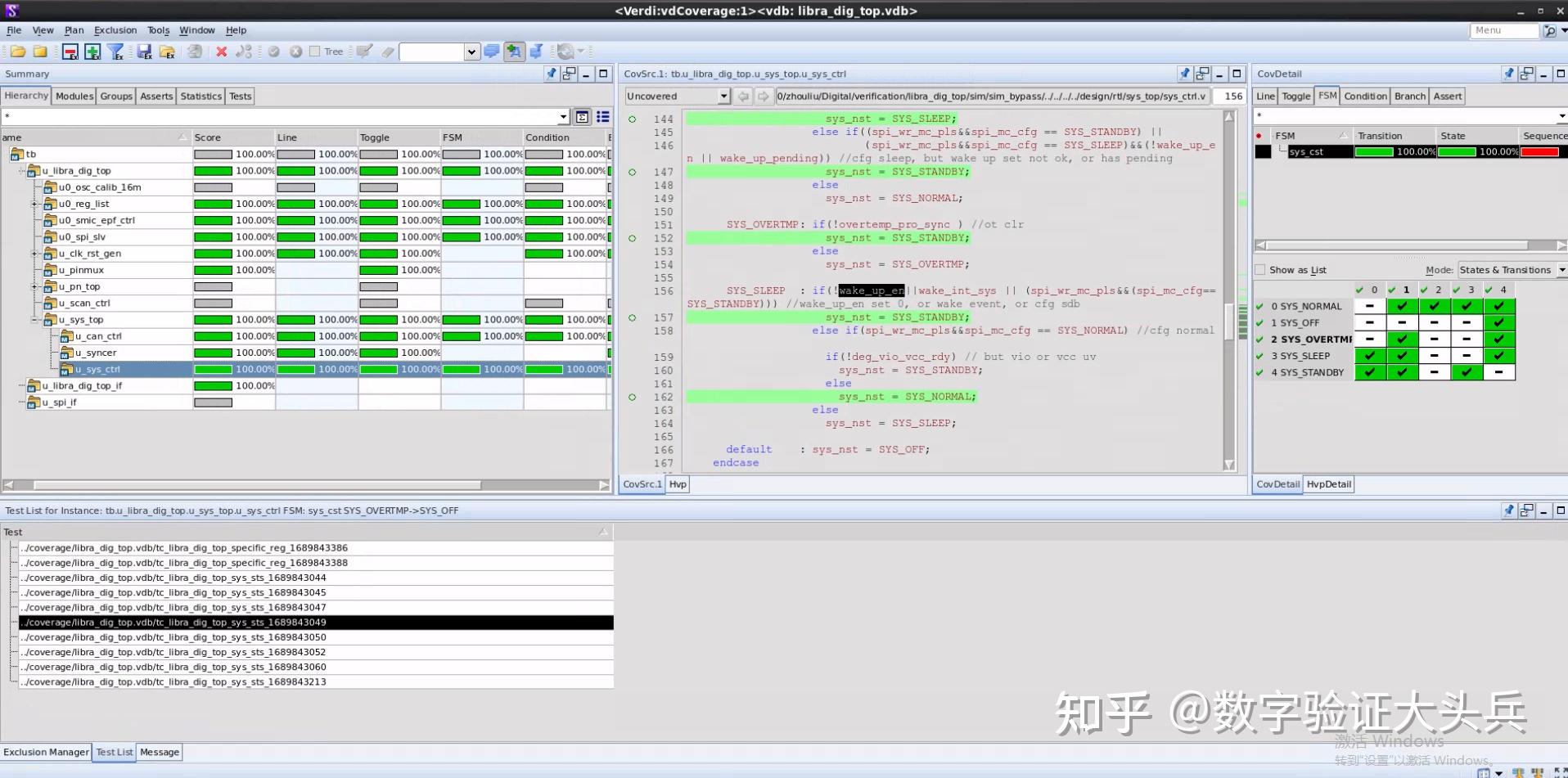Select test tc_libra_dig_top_sys_sts_1689843052
The image size is (1568, 778).
(316, 653)
